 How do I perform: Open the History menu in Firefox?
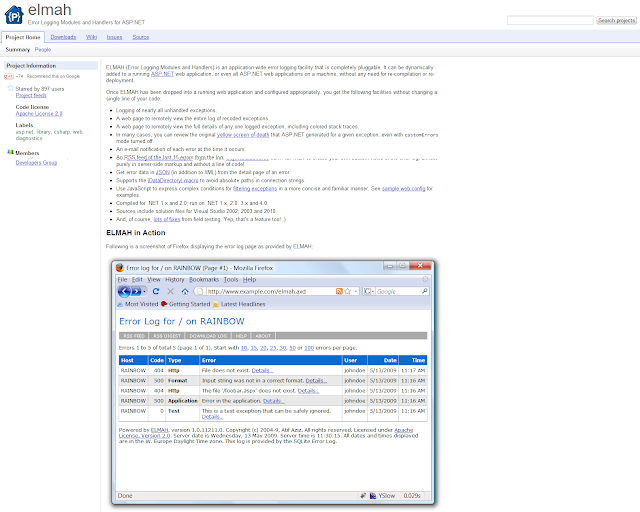coord(175,280)
